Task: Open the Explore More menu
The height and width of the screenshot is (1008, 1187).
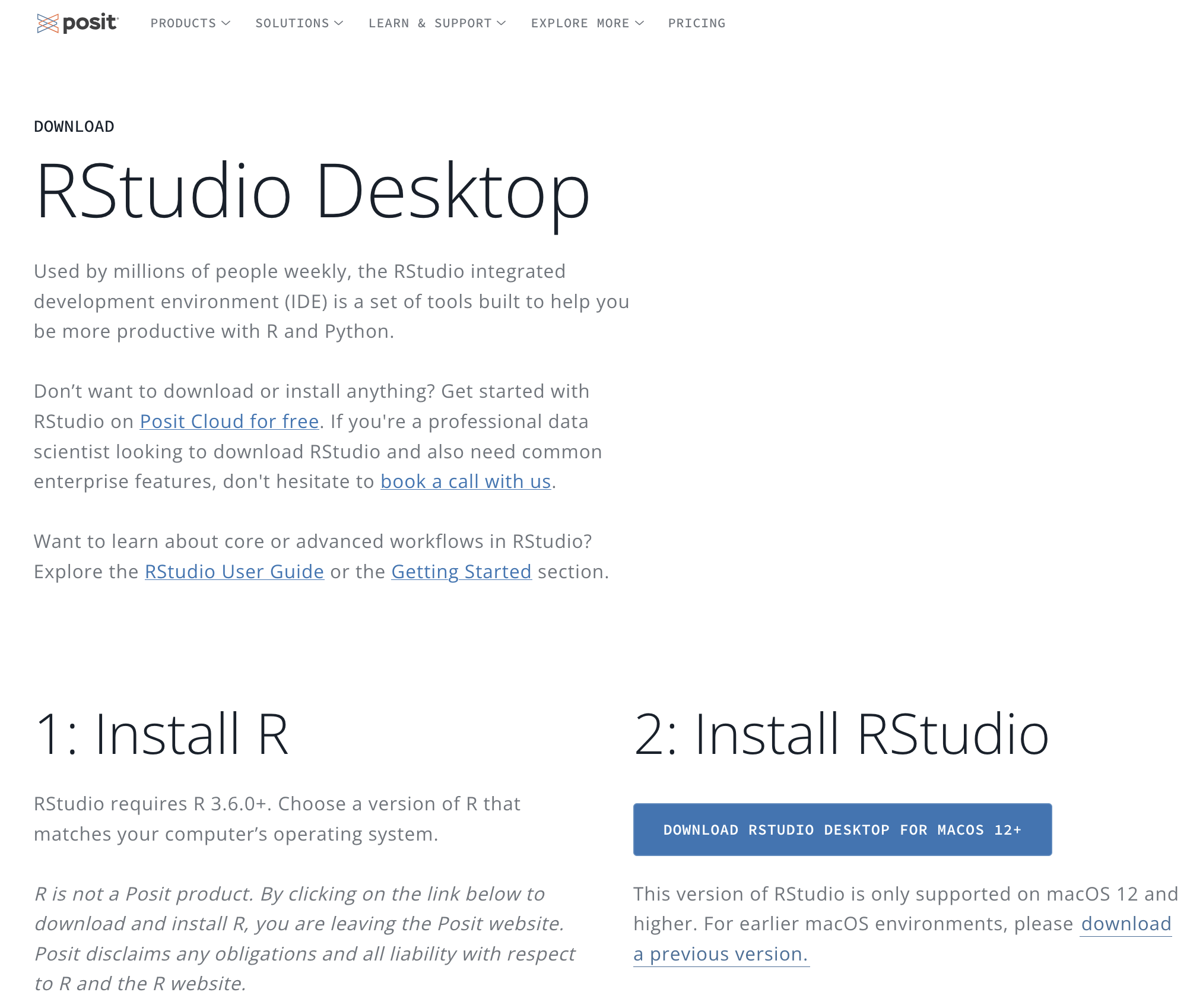Action: [x=580, y=23]
